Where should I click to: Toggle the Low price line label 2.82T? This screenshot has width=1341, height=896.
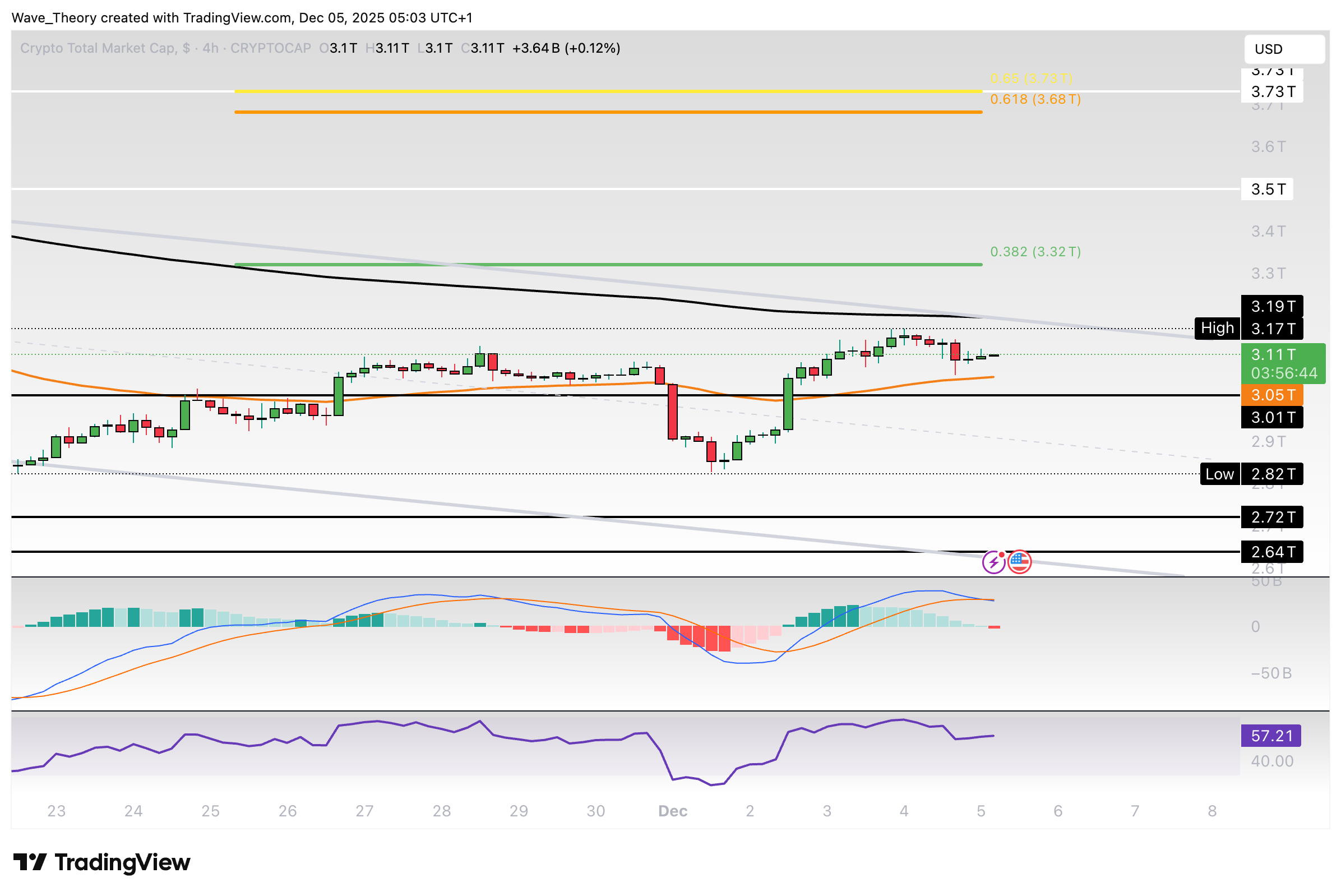pos(1273,474)
